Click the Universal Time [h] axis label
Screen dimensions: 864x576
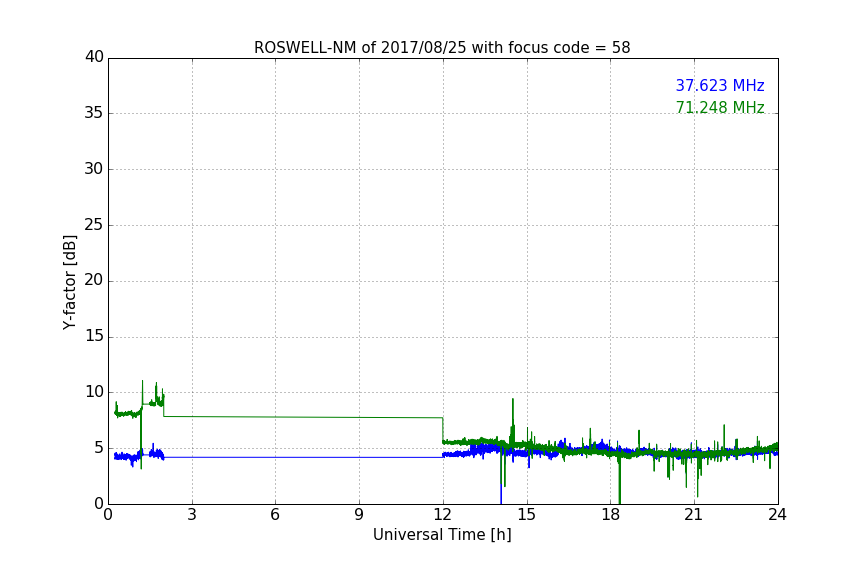pos(442,535)
